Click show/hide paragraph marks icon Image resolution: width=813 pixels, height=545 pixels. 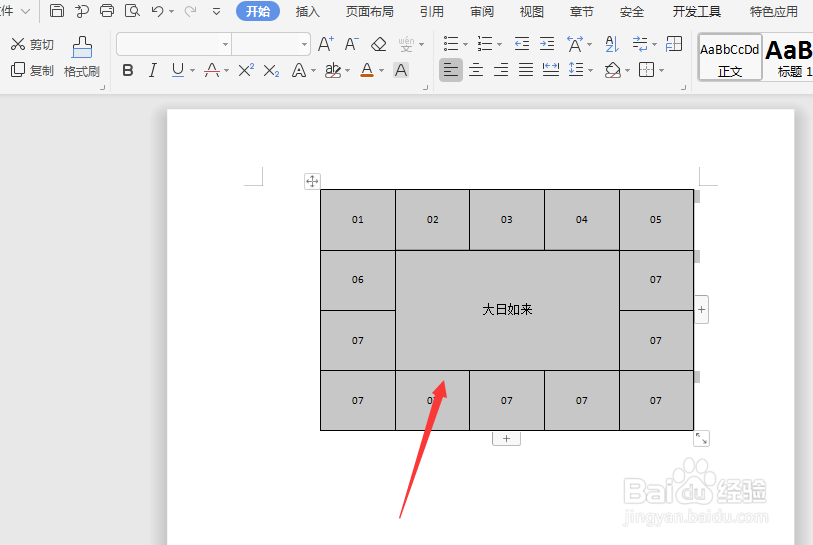point(640,44)
